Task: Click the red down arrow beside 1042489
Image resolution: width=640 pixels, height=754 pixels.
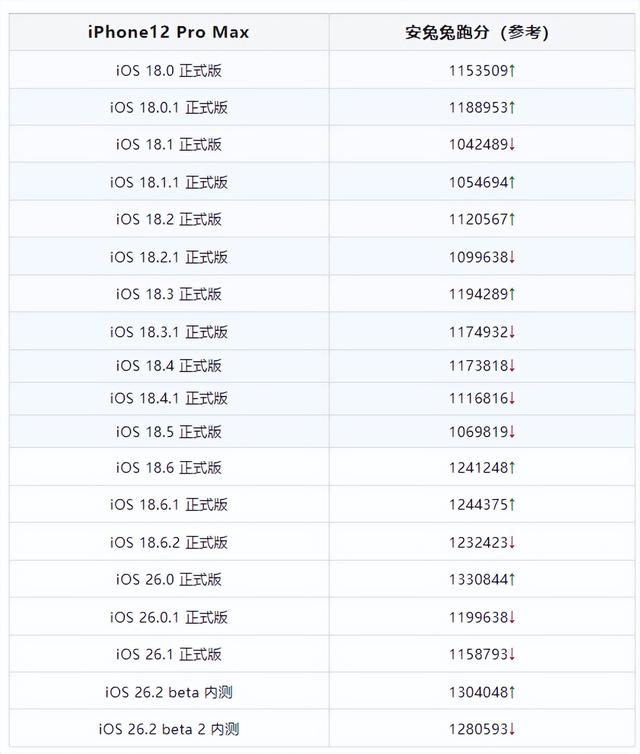Action: pos(512,145)
